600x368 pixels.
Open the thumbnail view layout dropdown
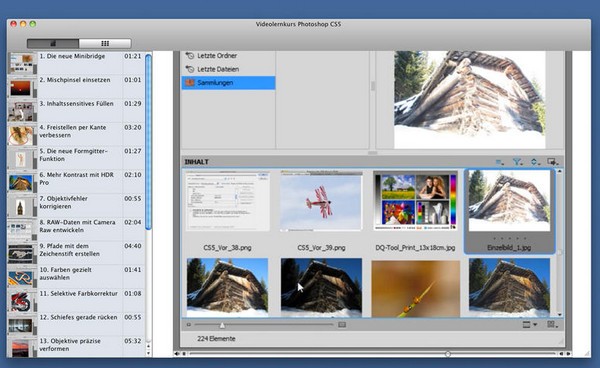[552, 325]
